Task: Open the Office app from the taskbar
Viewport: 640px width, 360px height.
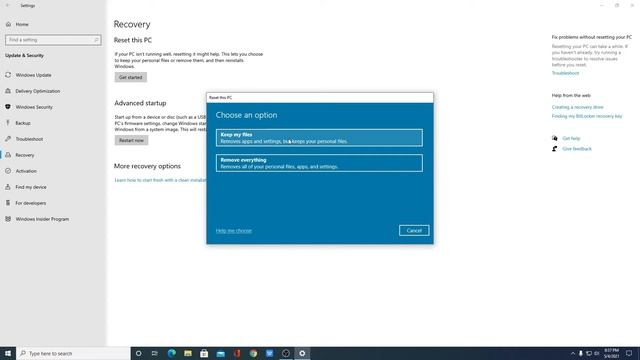Action: (x=237, y=353)
